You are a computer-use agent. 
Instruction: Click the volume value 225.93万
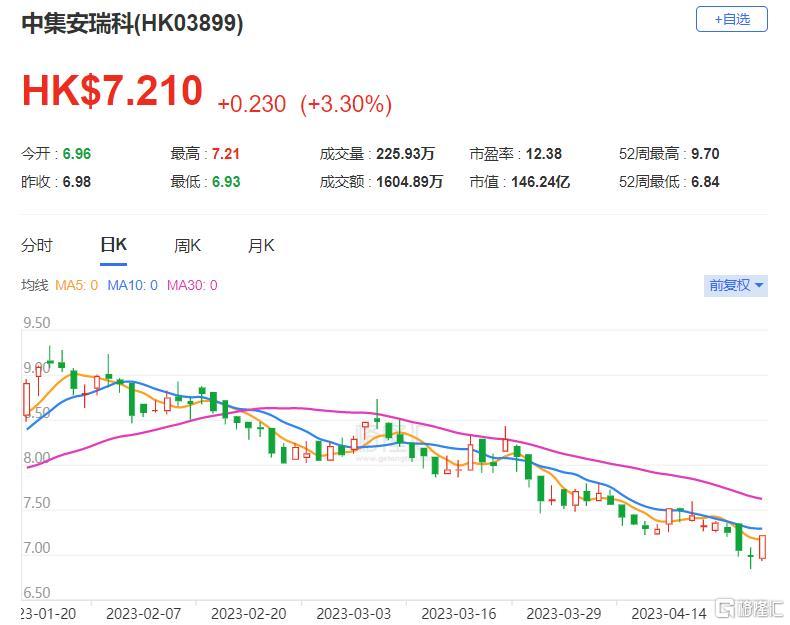[405, 154]
